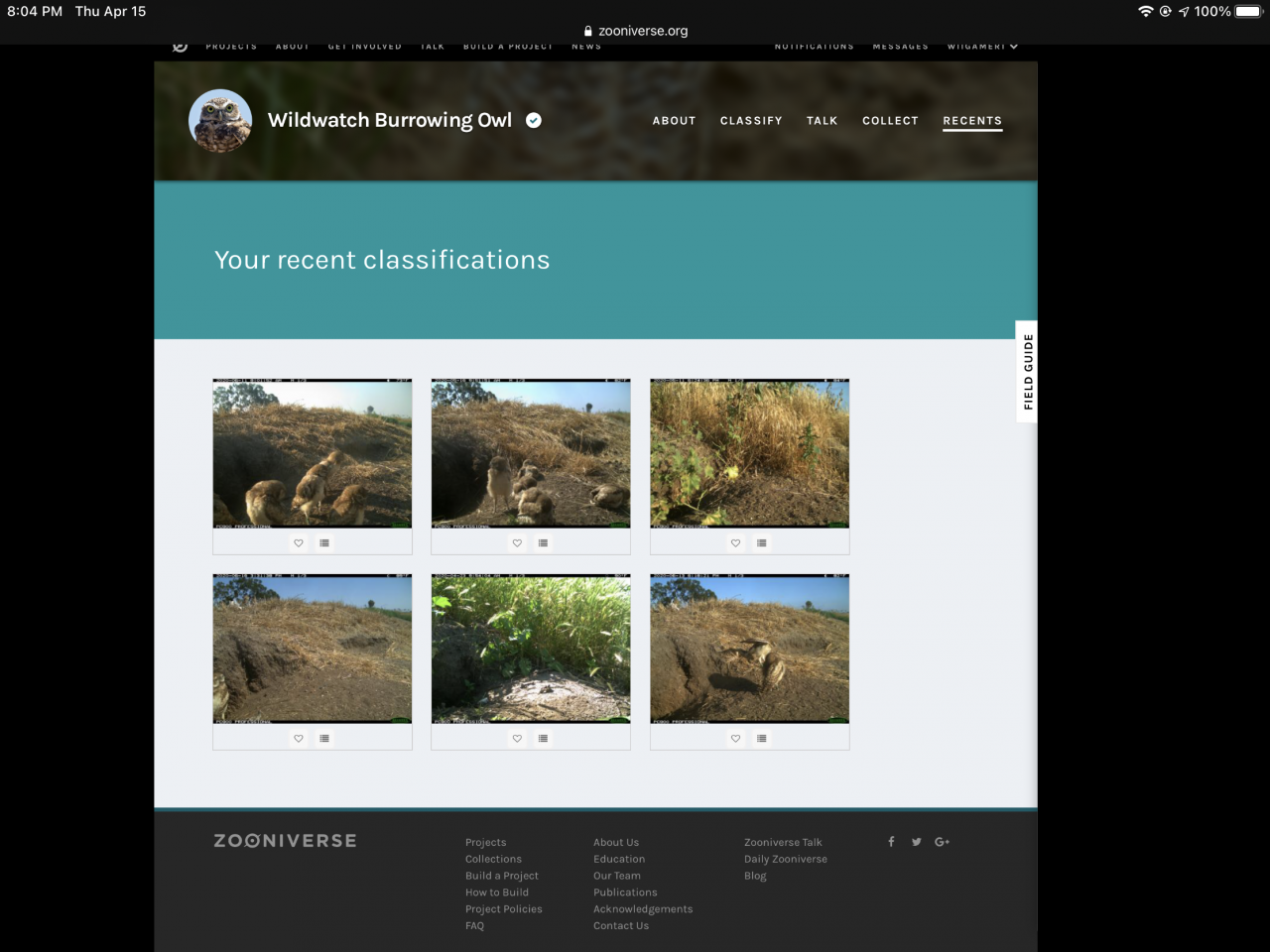Add dry yellow grass image to collection
The image size is (1270, 952).
pos(762,542)
